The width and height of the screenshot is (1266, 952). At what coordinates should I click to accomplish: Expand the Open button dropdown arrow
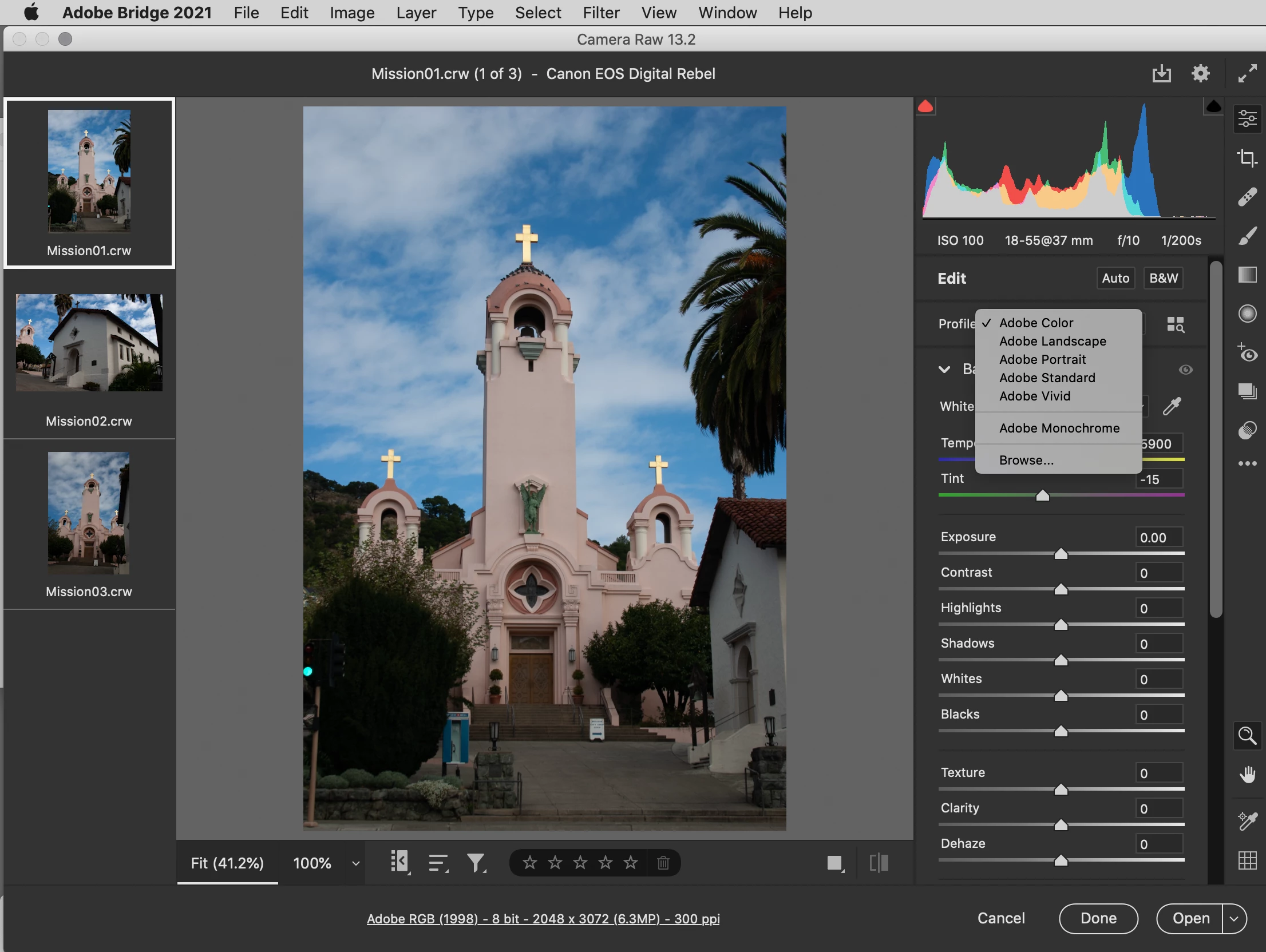tap(1234, 919)
